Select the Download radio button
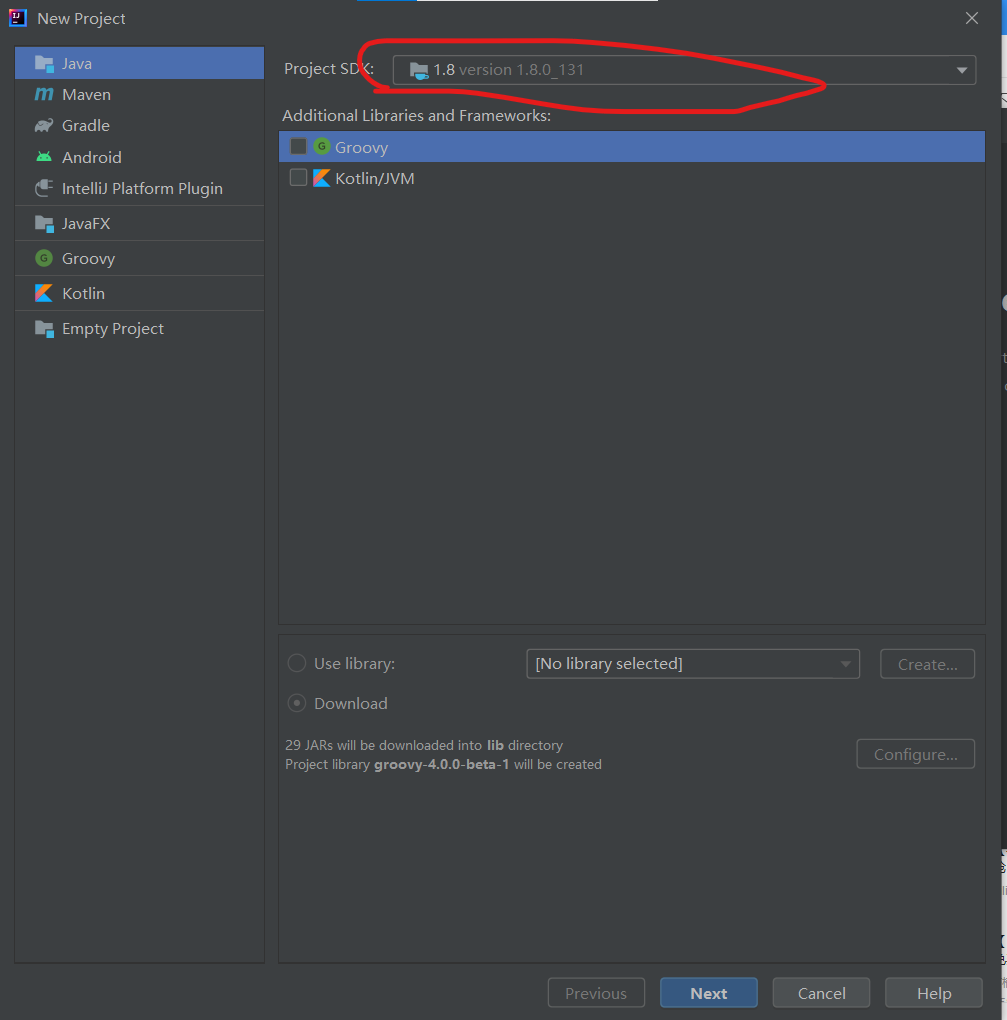 click(297, 703)
